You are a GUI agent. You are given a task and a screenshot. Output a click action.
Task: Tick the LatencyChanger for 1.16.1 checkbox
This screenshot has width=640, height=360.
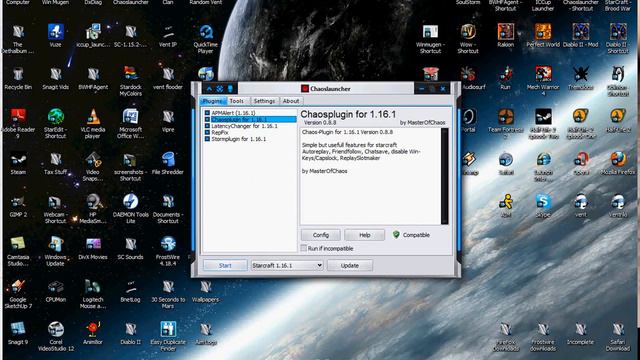[x=207, y=126]
